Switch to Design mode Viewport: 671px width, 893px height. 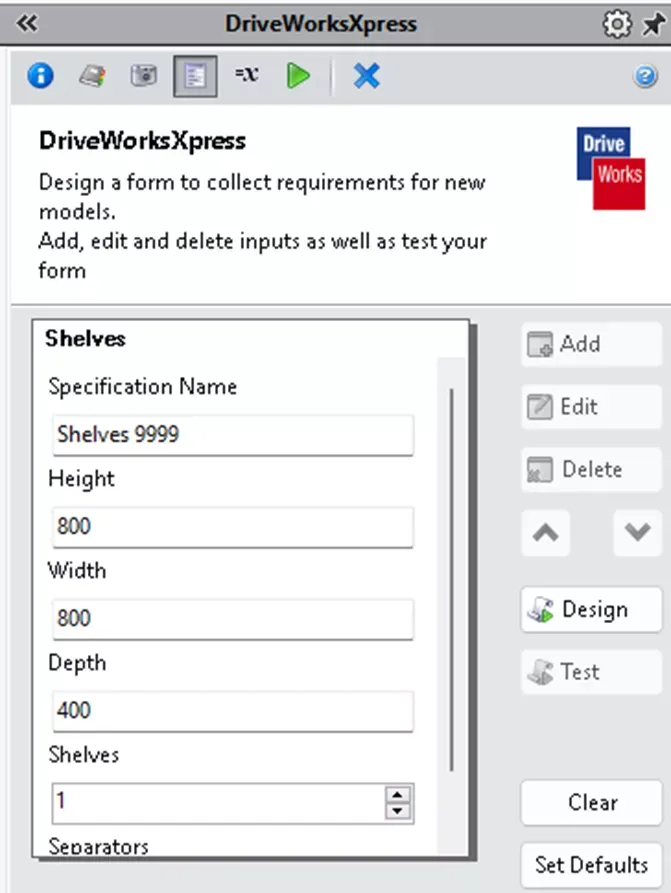click(591, 609)
